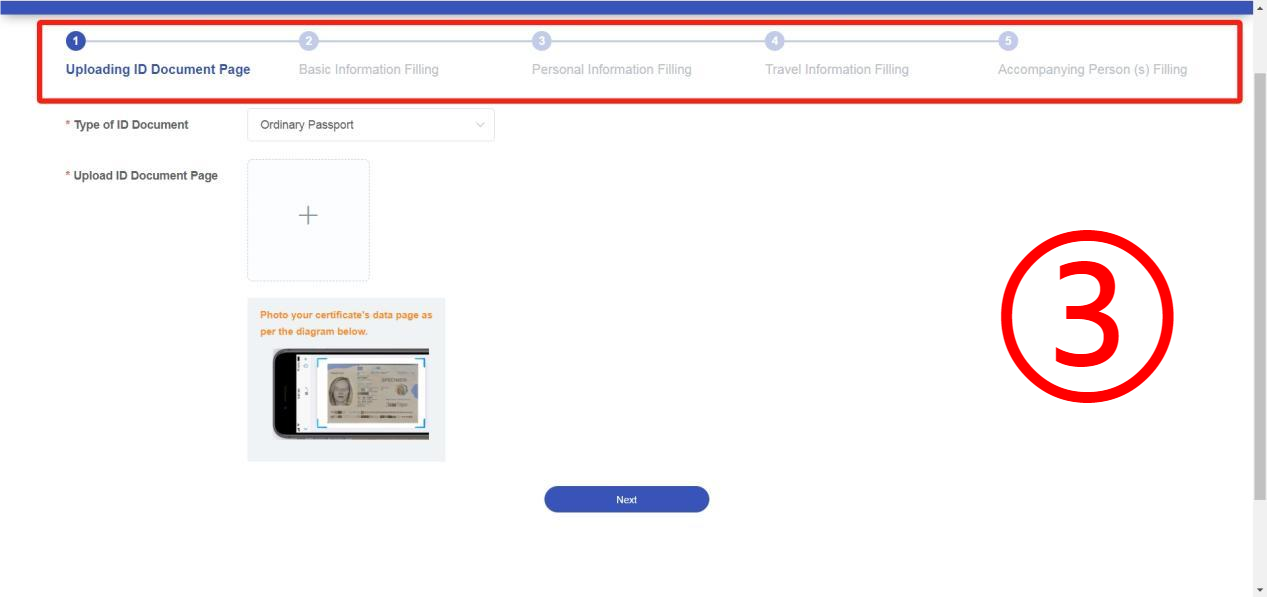Click the step 2 circle icon
The image size is (1267, 597).
coord(308,41)
